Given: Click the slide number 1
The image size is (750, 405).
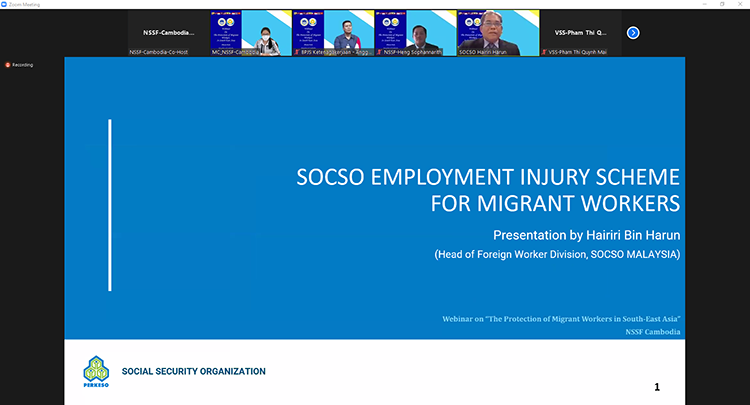Looking at the screenshot, I should [x=657, y=387].
